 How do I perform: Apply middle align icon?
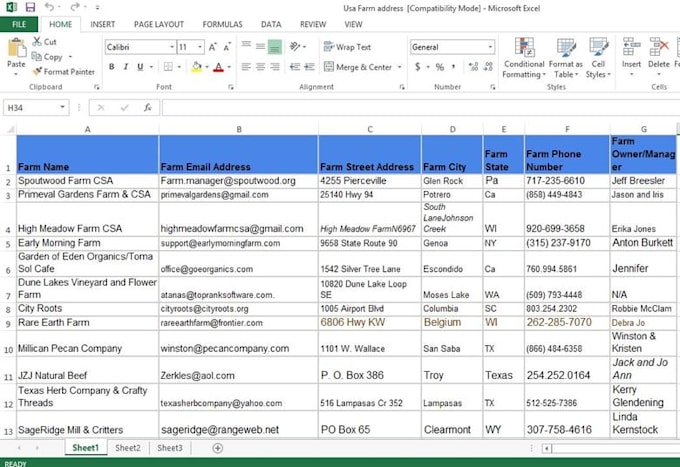tap(260, 46)
